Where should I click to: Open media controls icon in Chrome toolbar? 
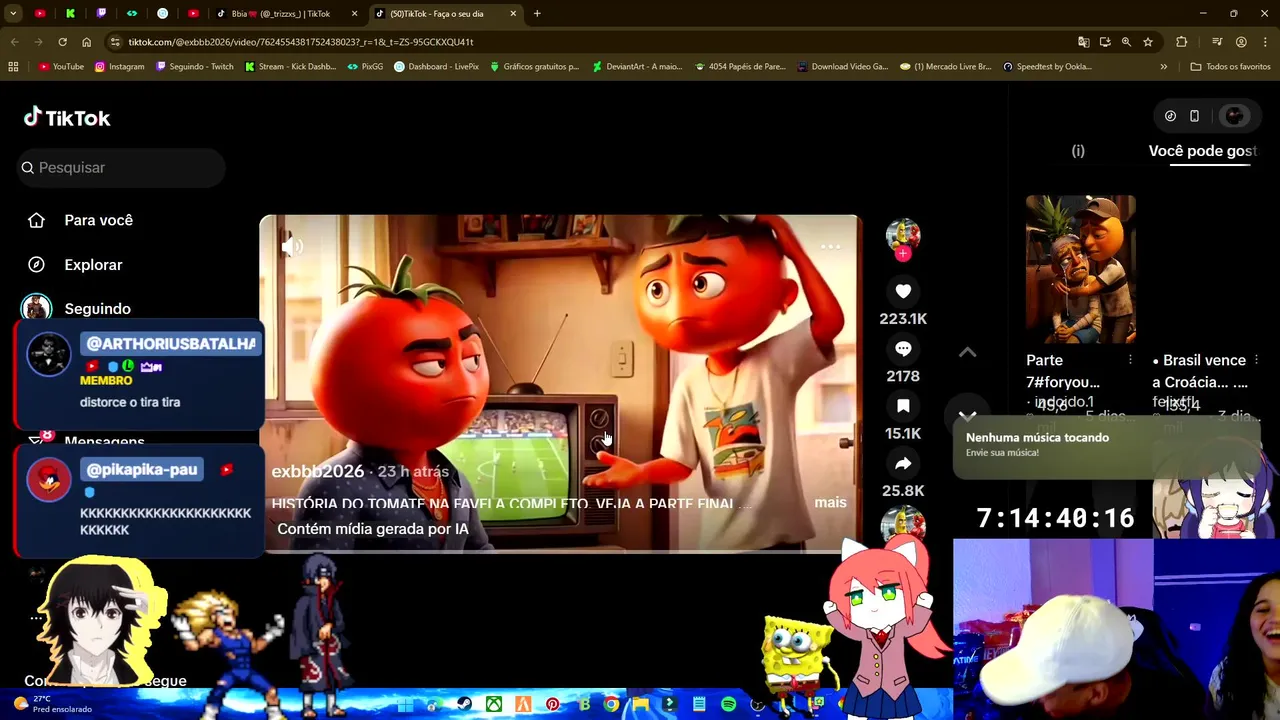click(x=1217, y=42)
